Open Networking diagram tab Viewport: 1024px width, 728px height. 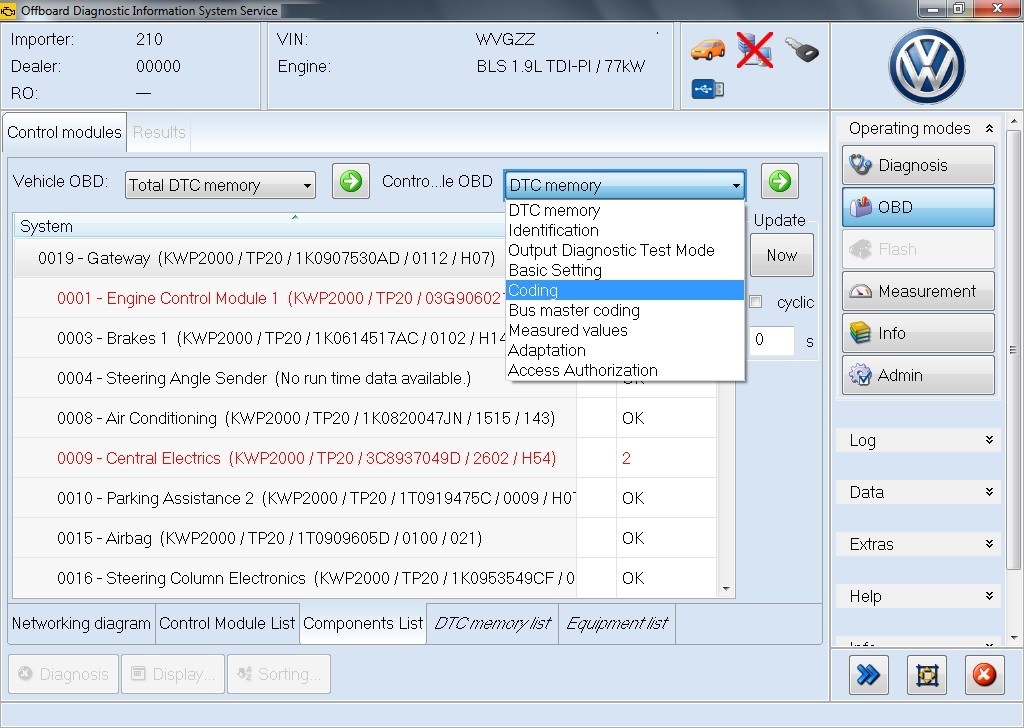pos(81,624)
